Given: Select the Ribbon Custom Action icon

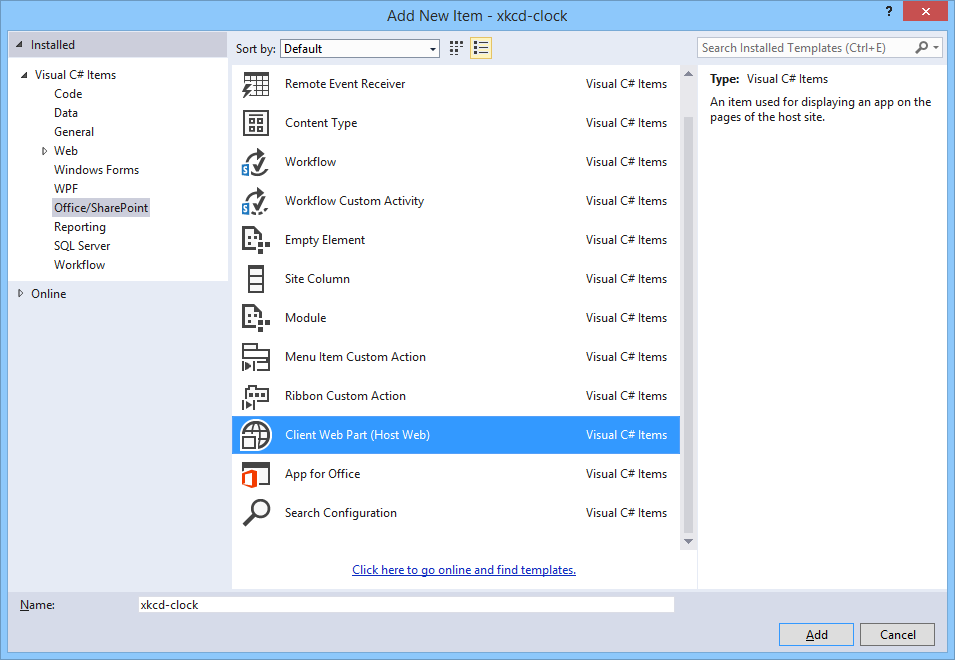Looking at the screenshot, I should point(256,396).
